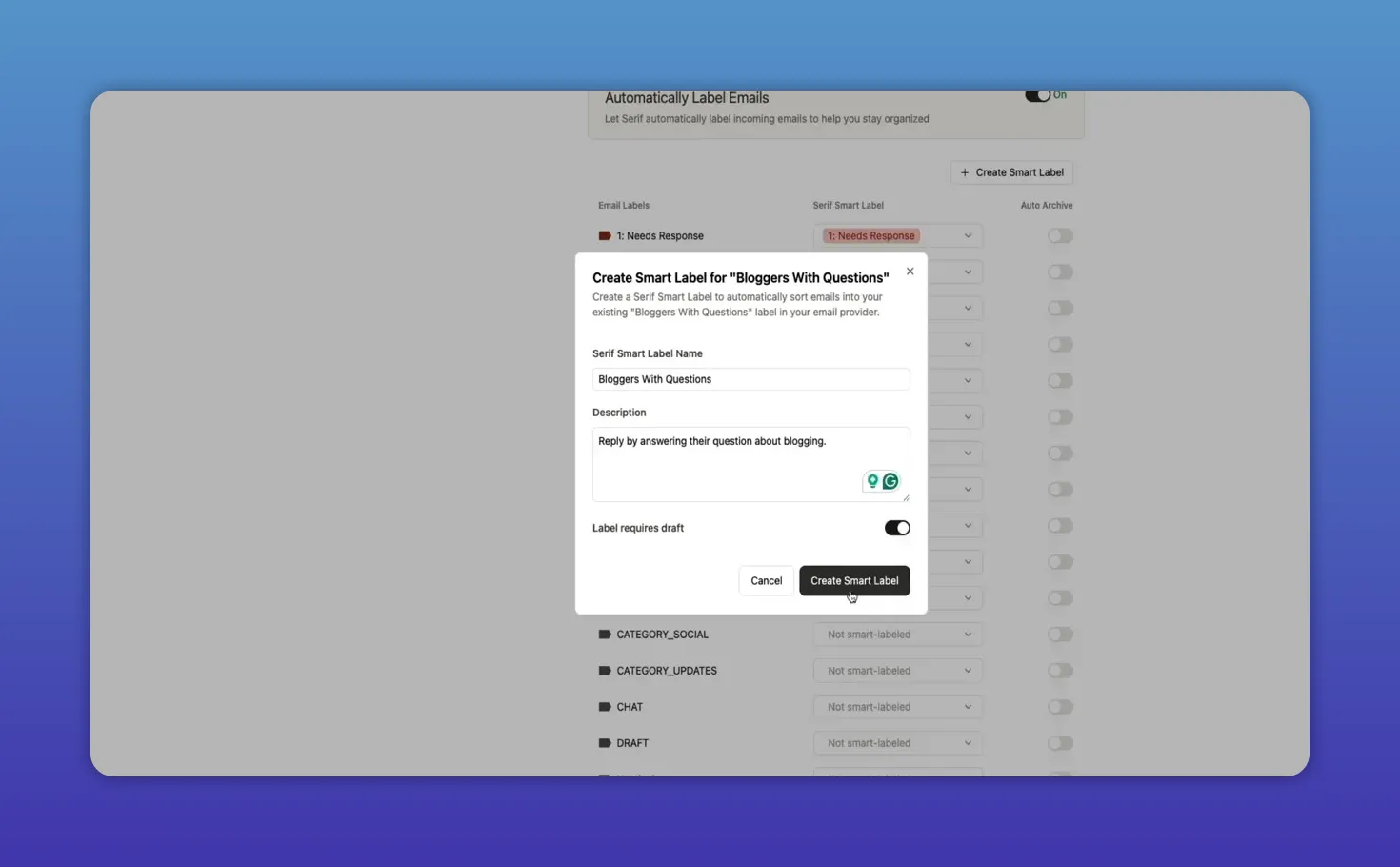This screenshot has height=867, width=1400.
Task: Click the Label requires draft text
Action: (x=638, y=528)
